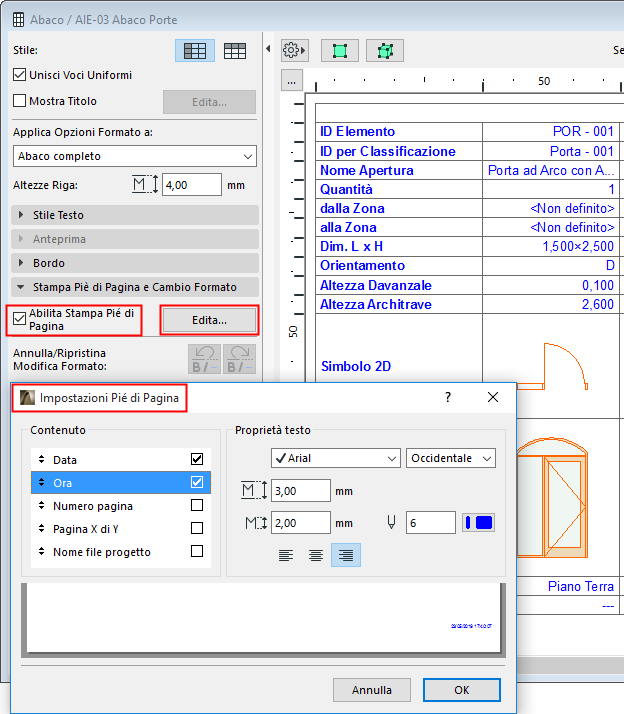Select the Nome Apertura row label
Image resolution: width=624 pixels, height=714 pixels.
click(x=399, y=170)
